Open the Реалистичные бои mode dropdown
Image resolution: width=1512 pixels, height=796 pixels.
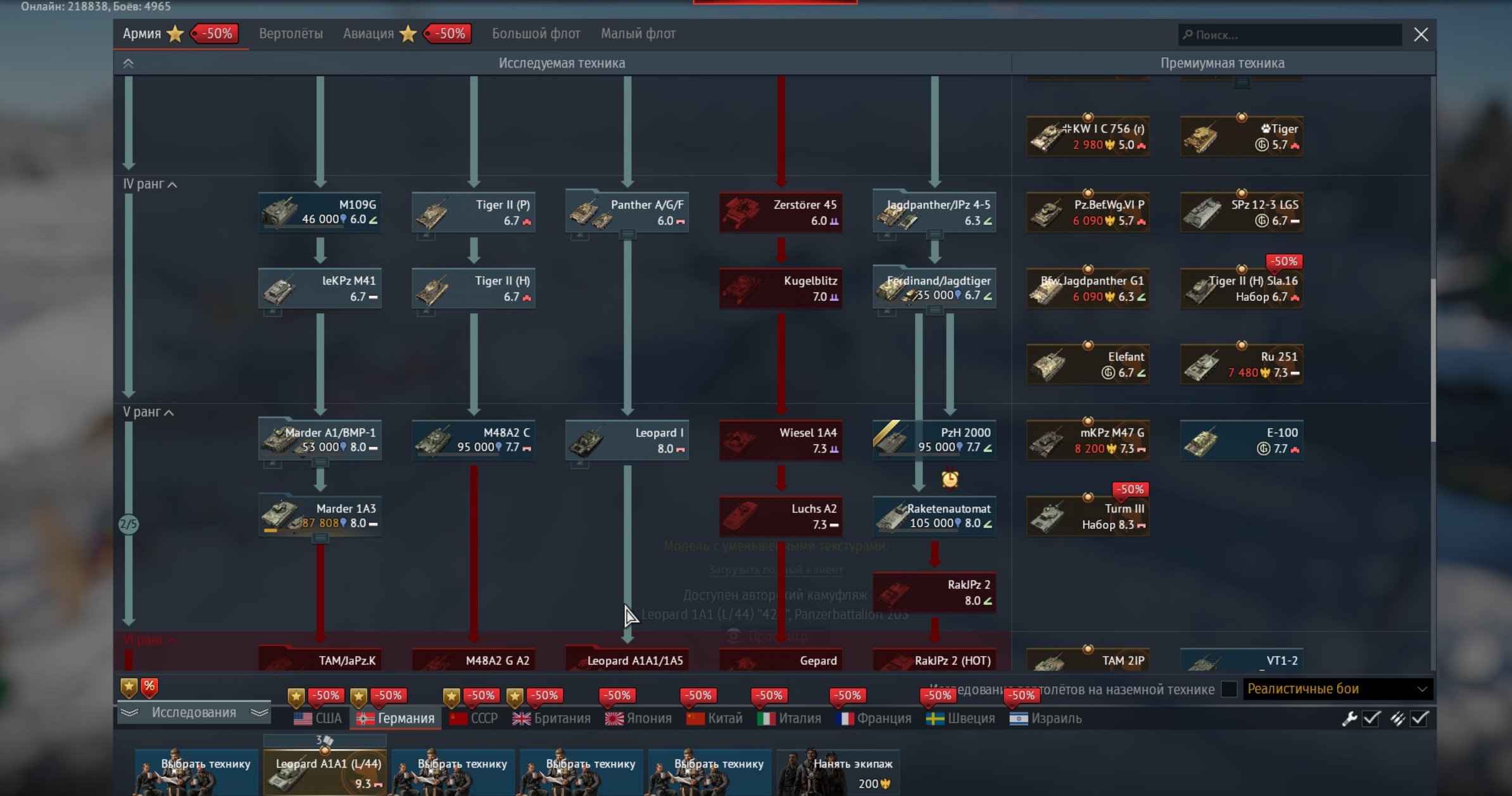coord(1337,689)
